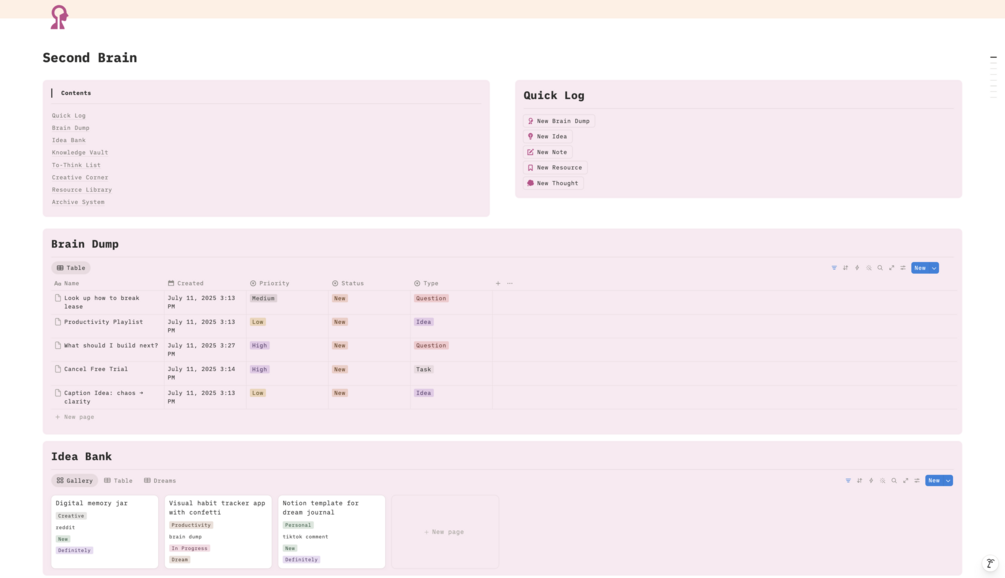
Task: Open the Name column header menu
Action: [67, 283]
